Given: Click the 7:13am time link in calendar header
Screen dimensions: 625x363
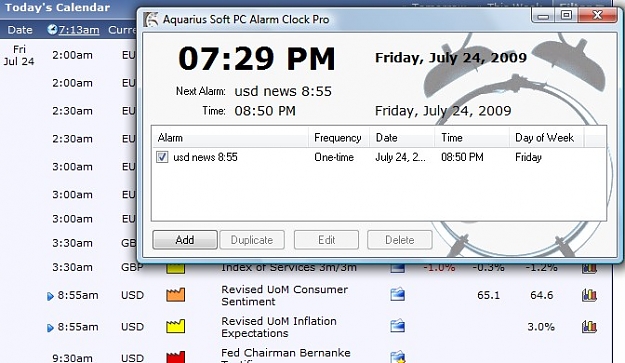Looking at the screenshot, I should coord(79,30).
